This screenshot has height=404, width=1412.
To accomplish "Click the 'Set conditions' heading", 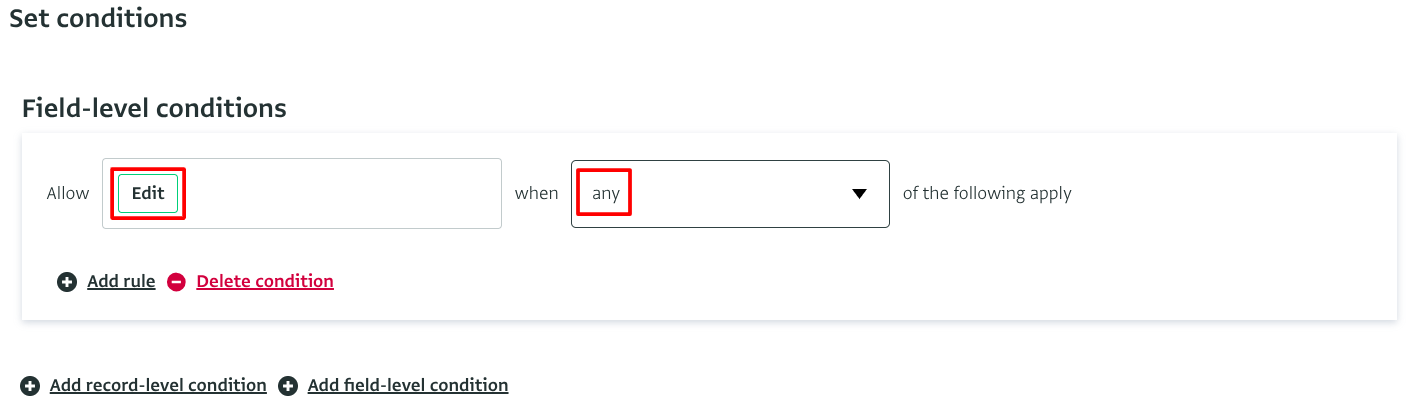I will (x=98, y=18).
